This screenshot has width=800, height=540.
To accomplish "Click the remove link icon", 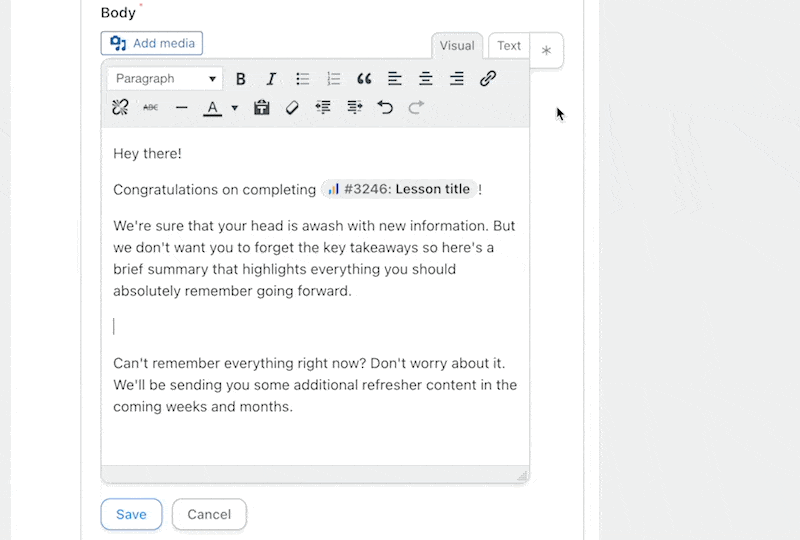I will (120, 107).
